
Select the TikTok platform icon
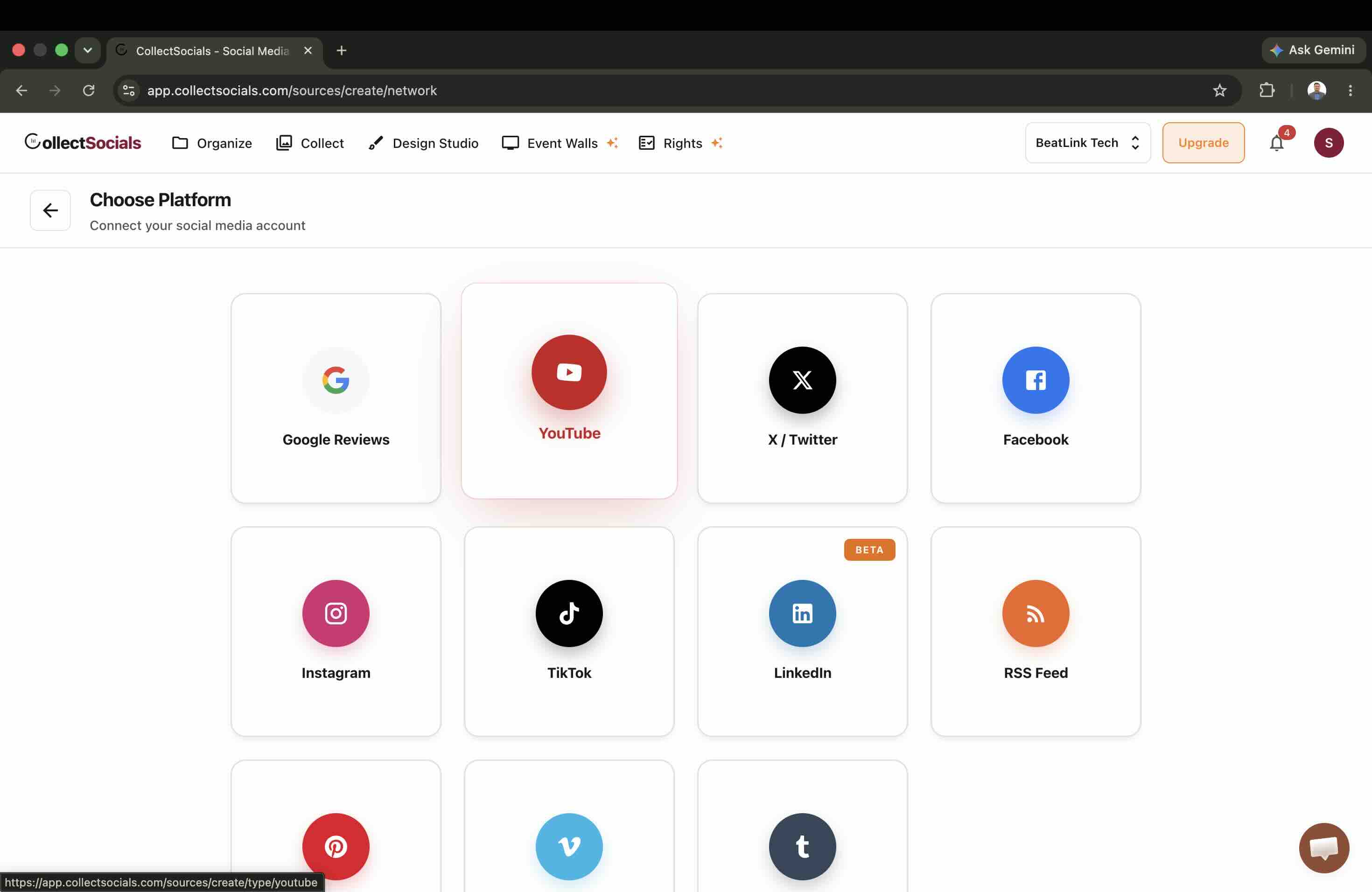[569, 613]
